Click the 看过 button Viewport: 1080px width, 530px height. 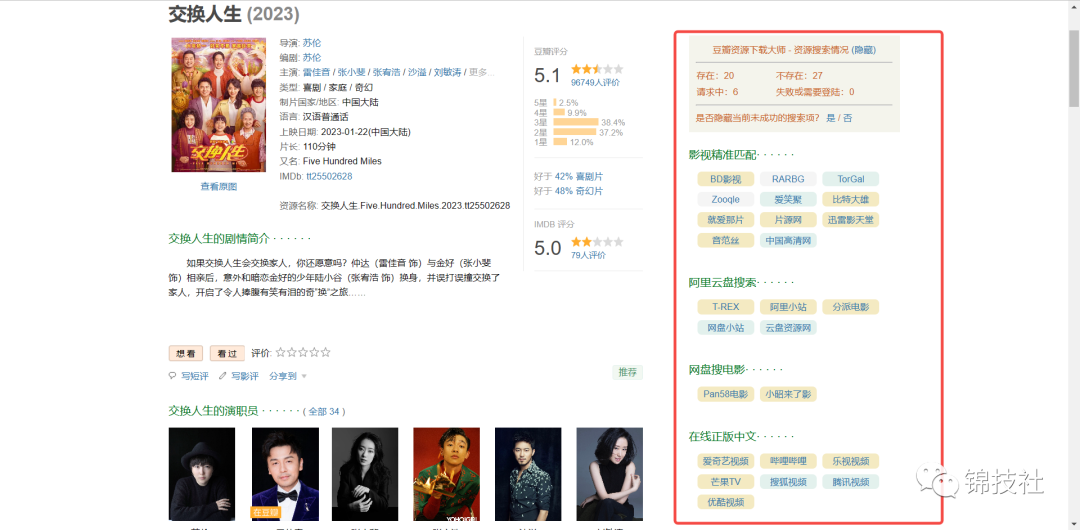227,354
